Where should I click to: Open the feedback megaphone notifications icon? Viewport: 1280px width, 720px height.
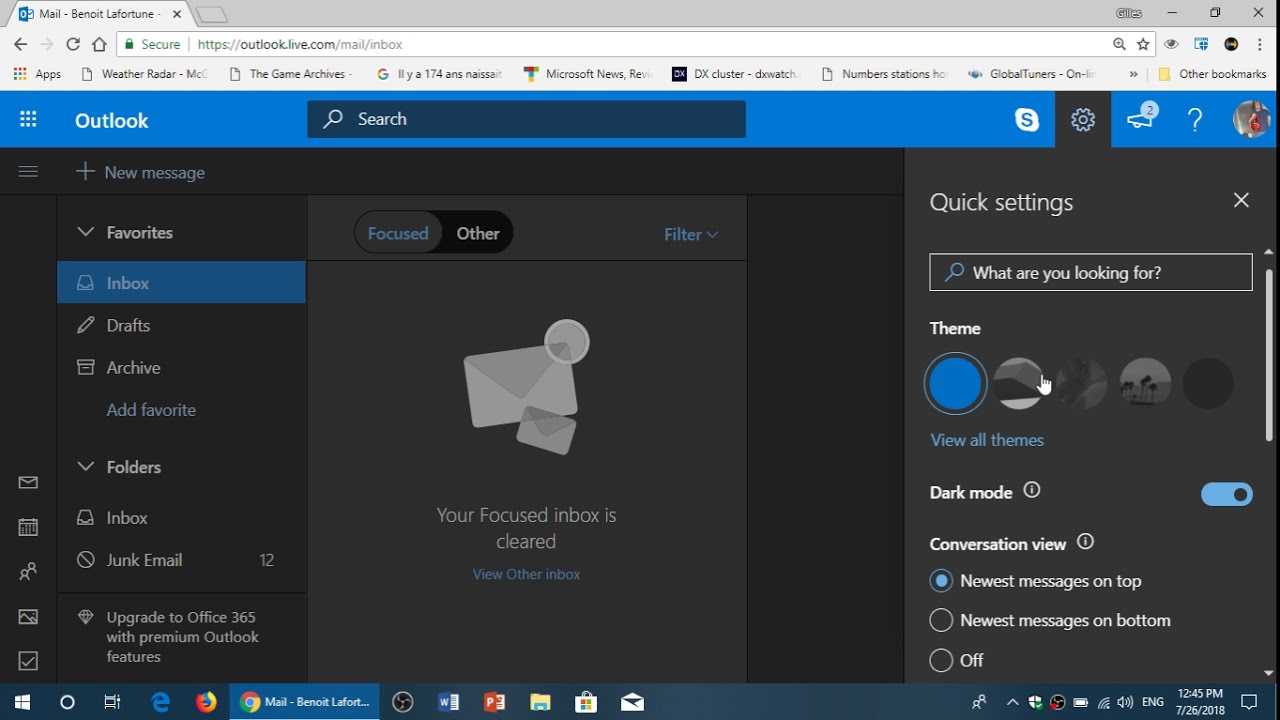tap(1140, 119)
